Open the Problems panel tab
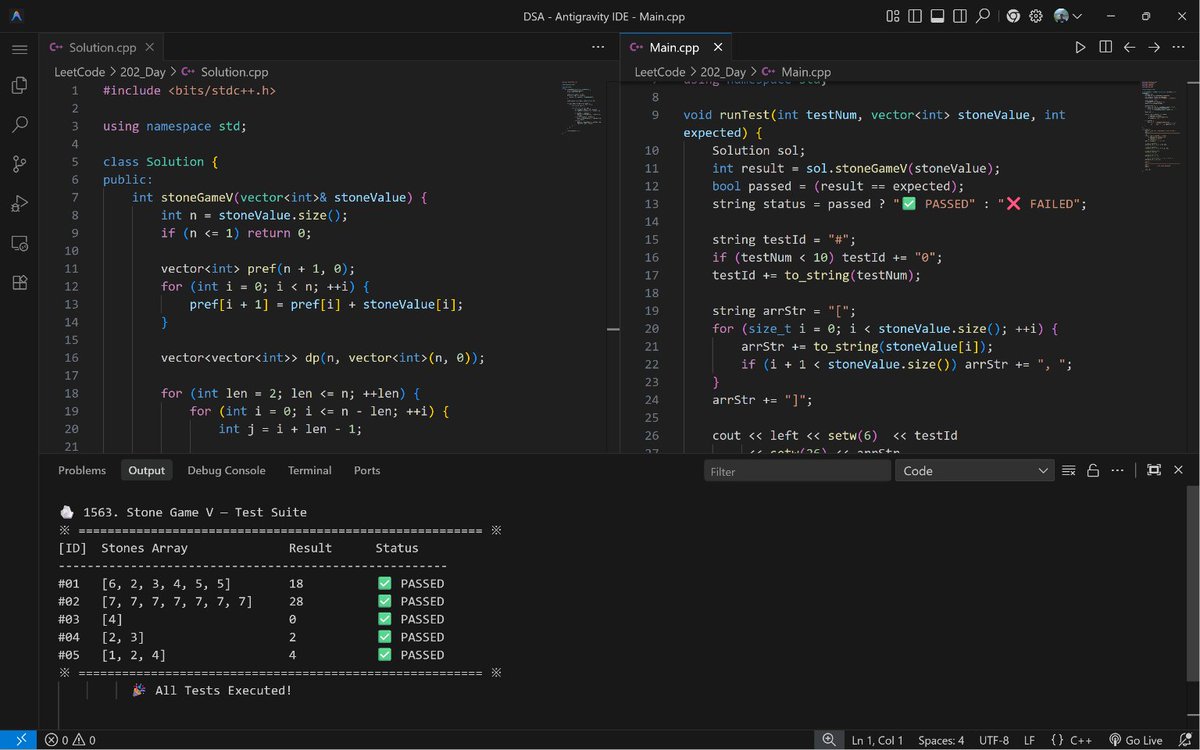 click(82, 470)
